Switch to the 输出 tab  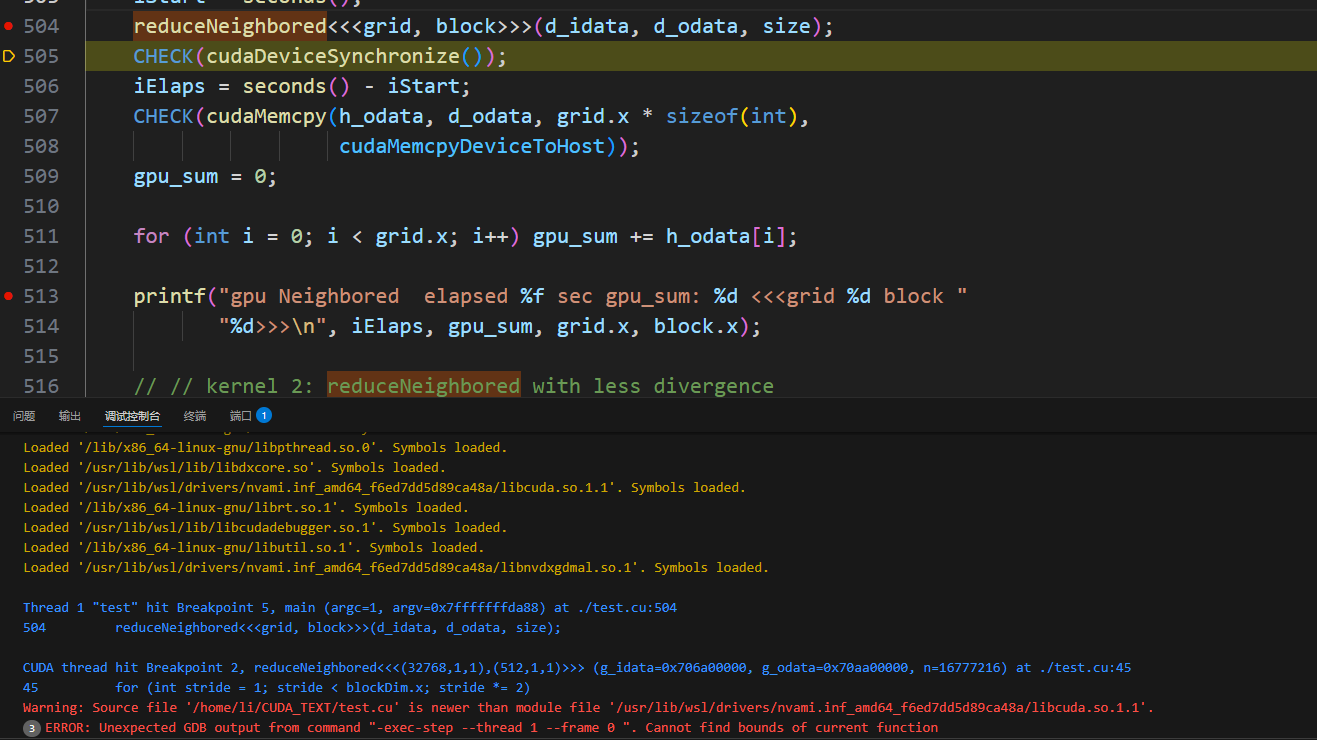[x=70, y=416]
